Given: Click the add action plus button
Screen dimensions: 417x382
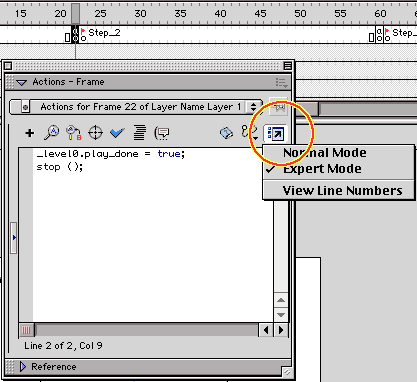Looking at the screenshot, I should pyautogui.click(x=29, y=133).
